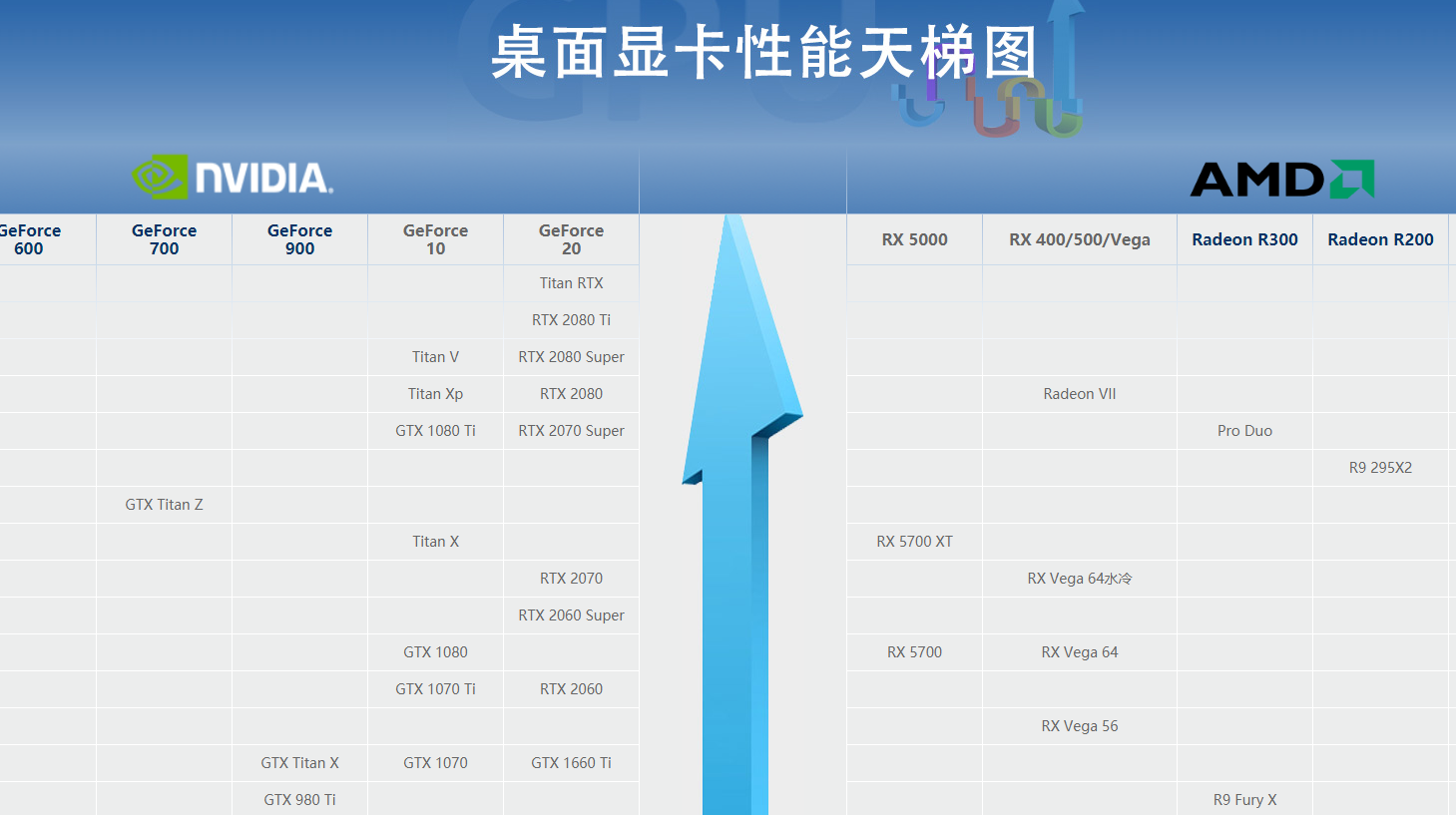1456x815 pixels.
Task: Click the RX Vega 56 cell
Action: point(1080,726)
